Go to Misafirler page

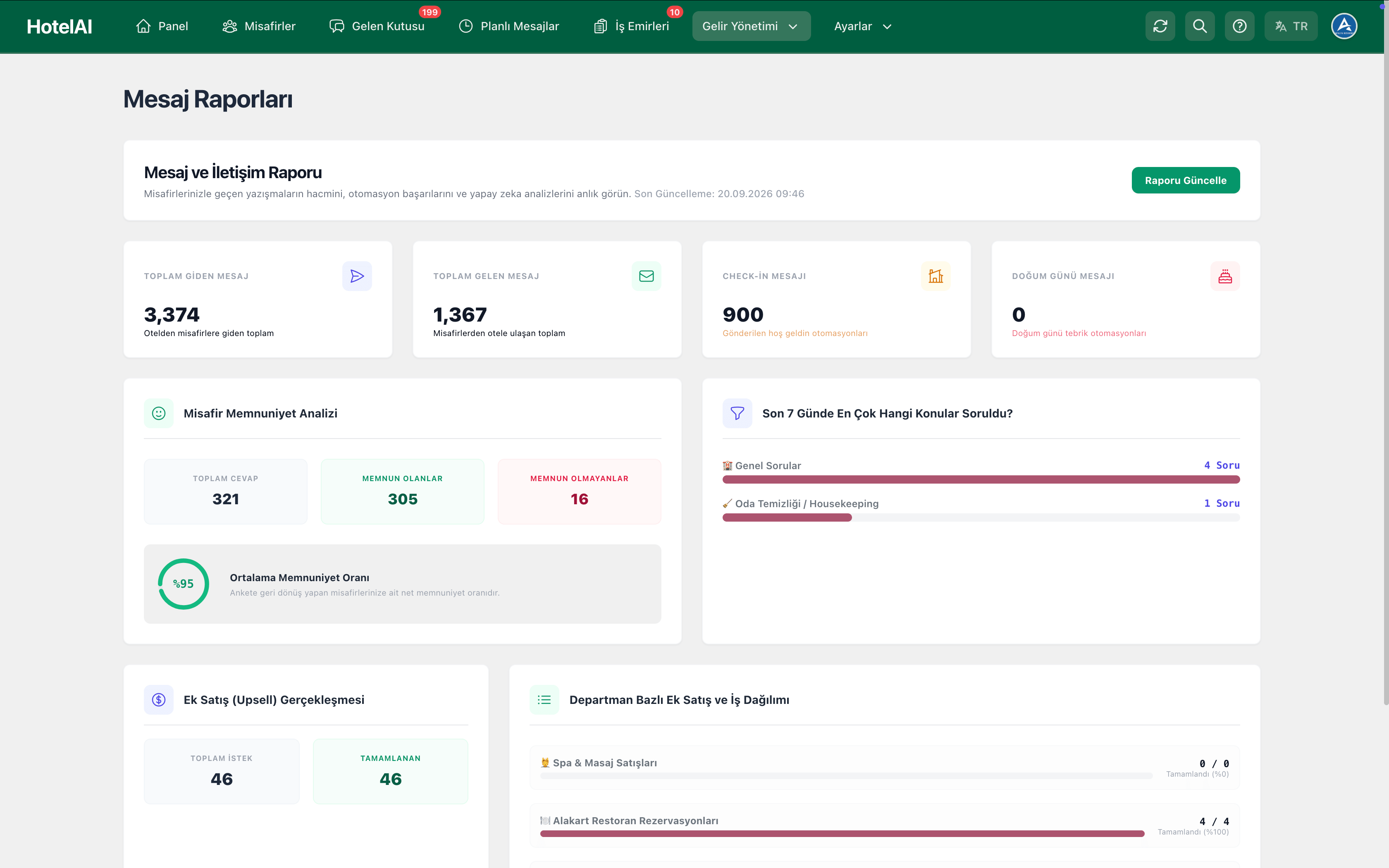tap(259, 26)
